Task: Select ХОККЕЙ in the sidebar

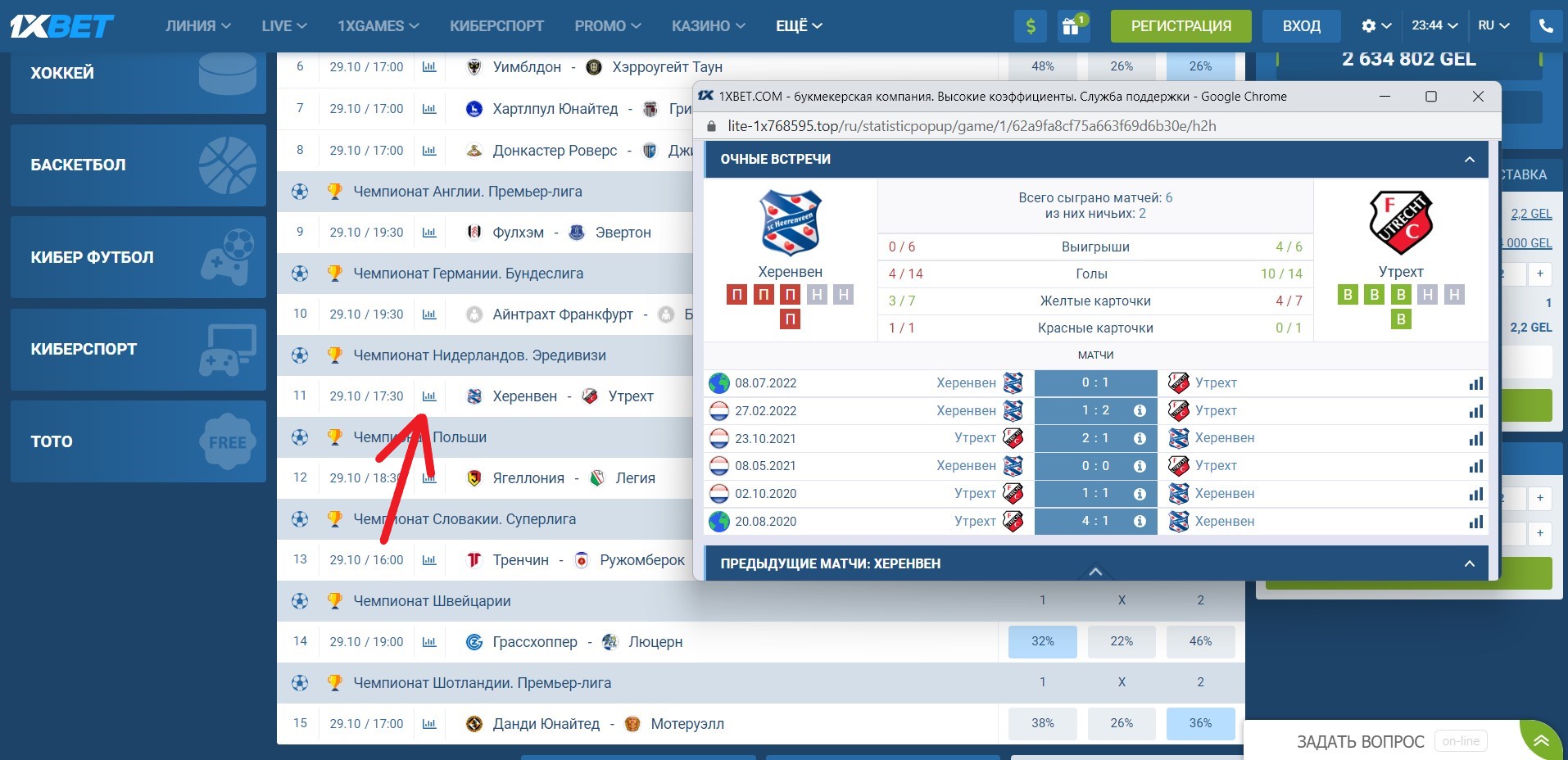Action: 138,83
